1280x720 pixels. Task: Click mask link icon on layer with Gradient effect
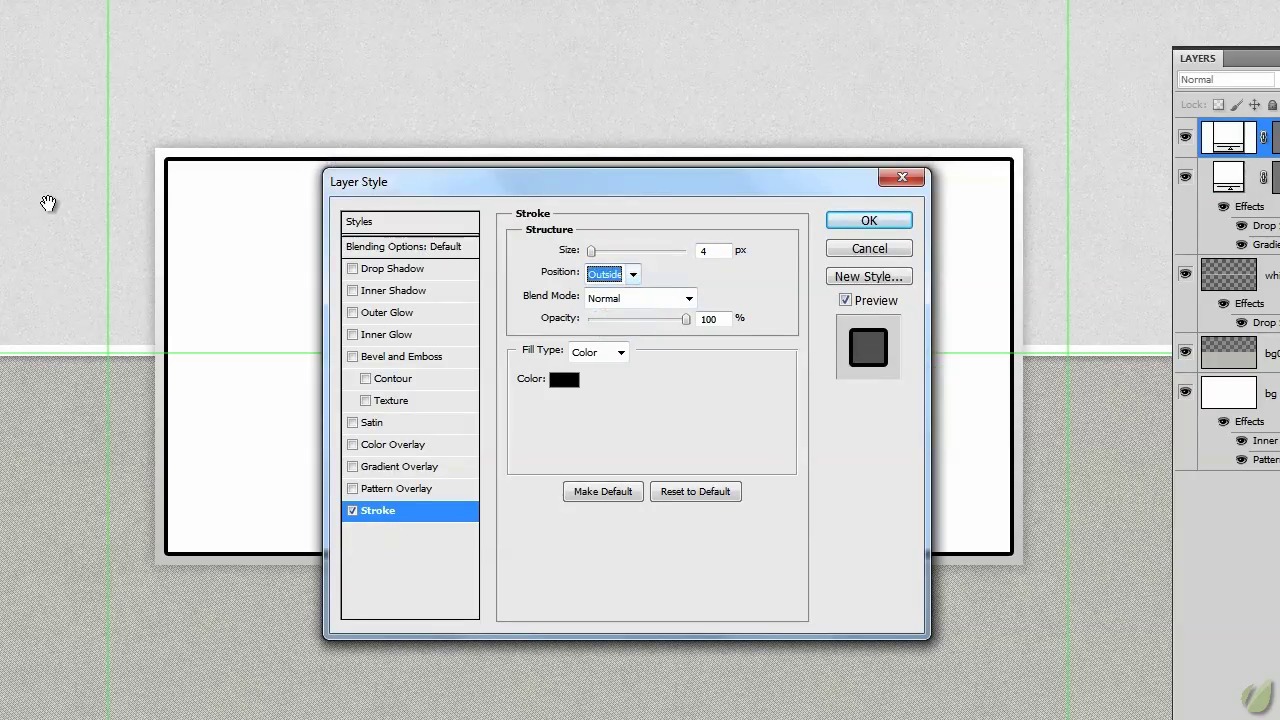[1264, 177]
